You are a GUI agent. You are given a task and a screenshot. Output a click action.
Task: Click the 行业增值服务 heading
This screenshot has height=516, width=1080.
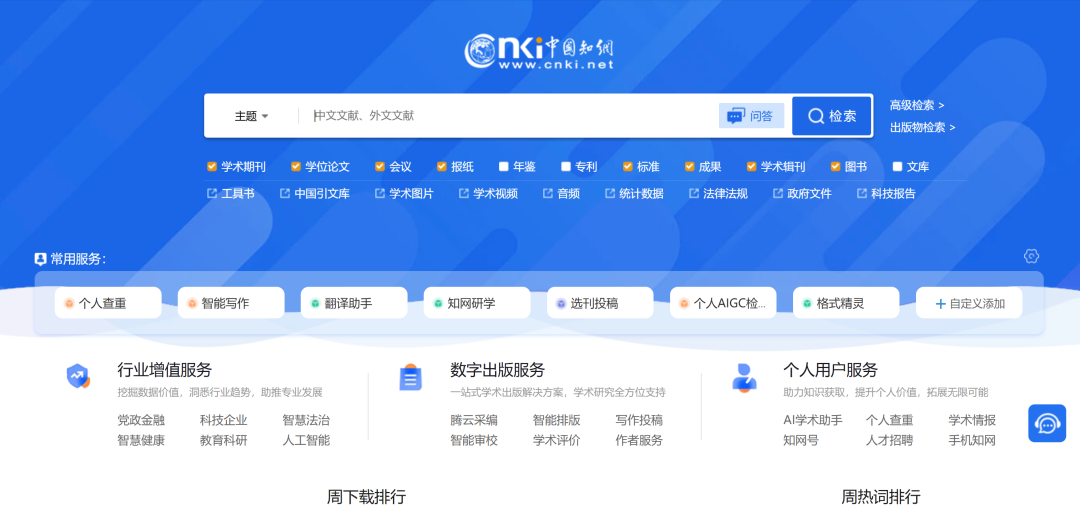point(165,370)
